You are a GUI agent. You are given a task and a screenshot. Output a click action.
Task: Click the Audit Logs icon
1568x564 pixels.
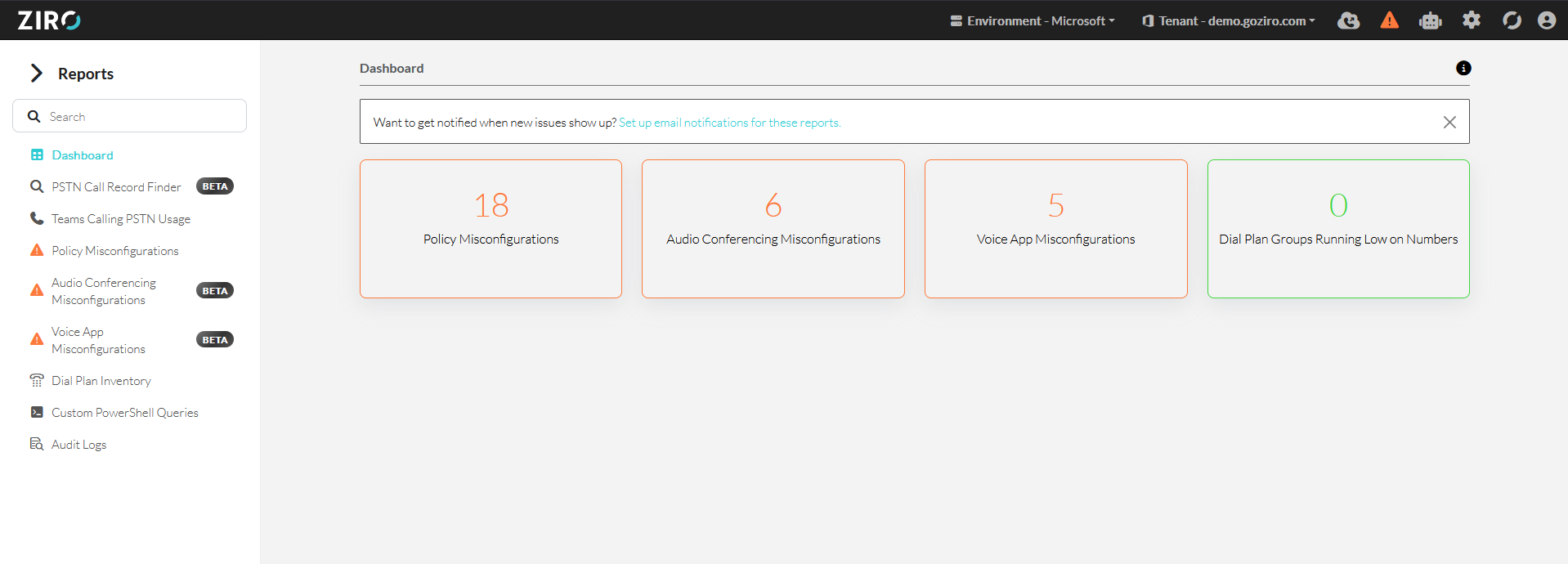[37, 444]
